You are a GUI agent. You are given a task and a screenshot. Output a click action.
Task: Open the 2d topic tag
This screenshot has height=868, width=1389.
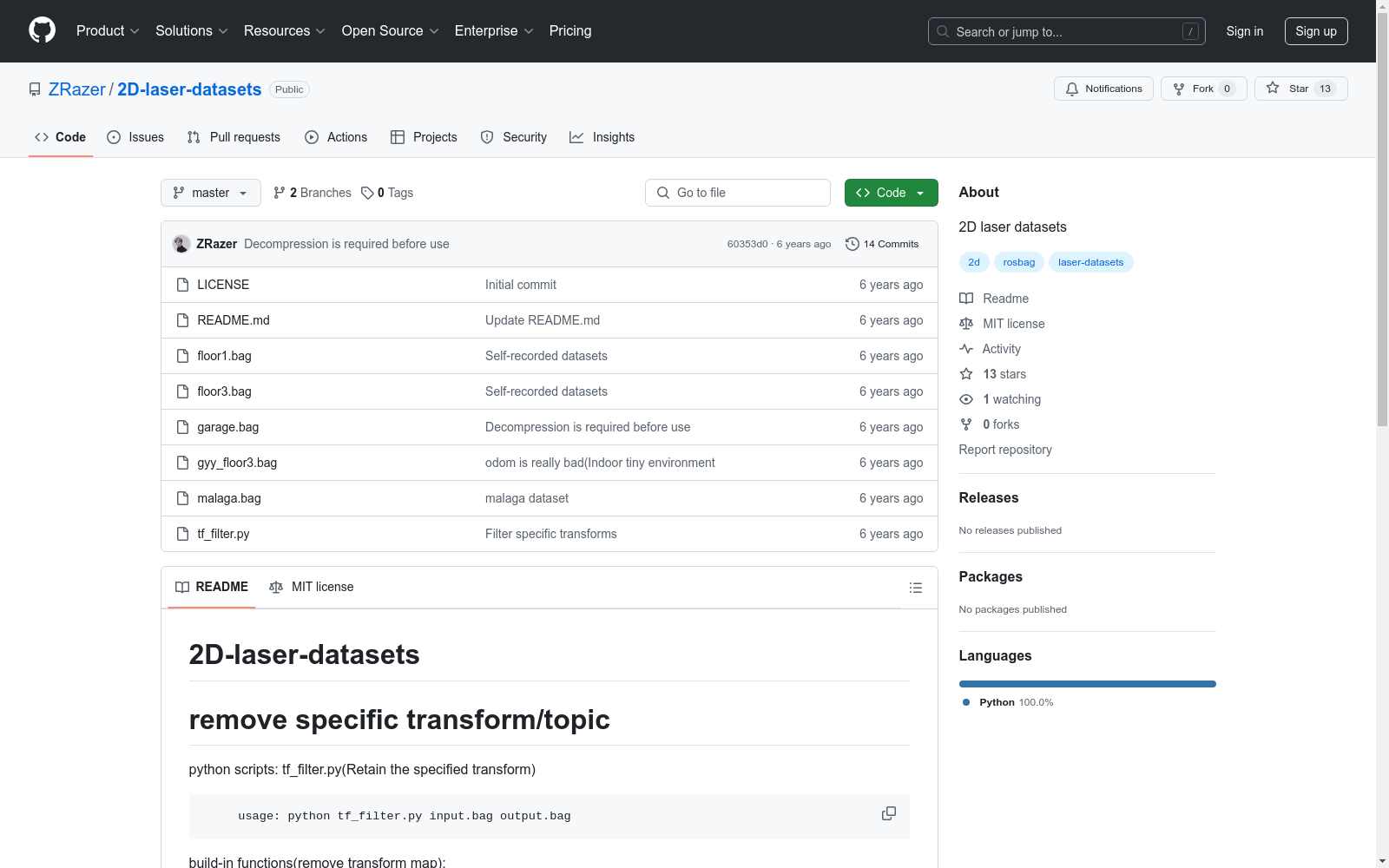974,262
